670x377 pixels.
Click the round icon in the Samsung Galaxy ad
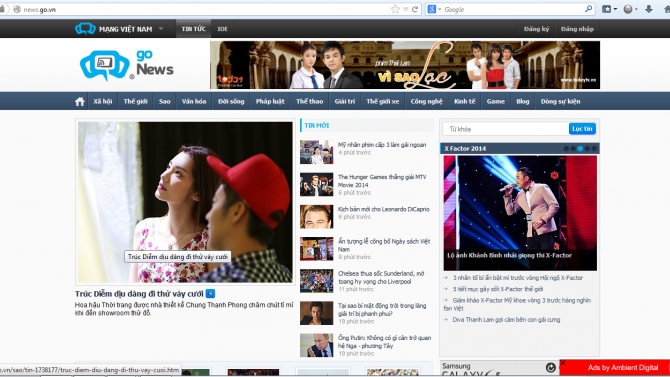click(x=551, y=367)
